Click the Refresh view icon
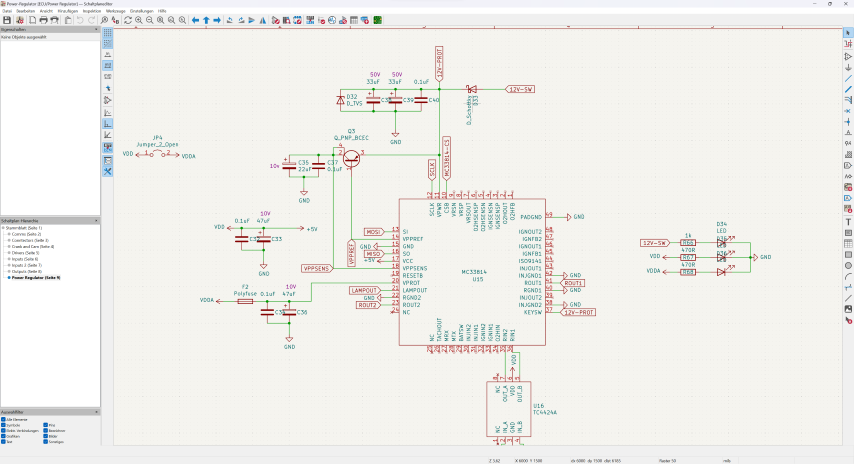Screen dimensions: 854x464 (x=127, y=20)
